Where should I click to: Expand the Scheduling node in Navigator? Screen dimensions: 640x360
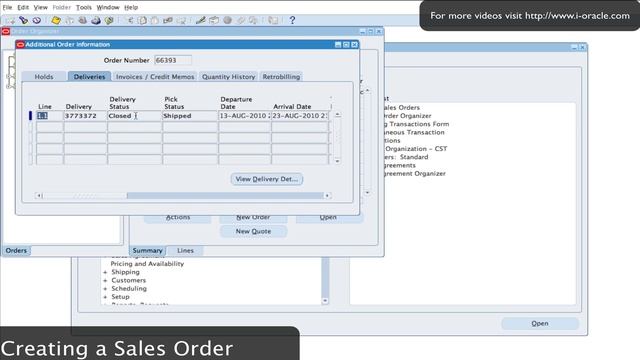(105, 289)
